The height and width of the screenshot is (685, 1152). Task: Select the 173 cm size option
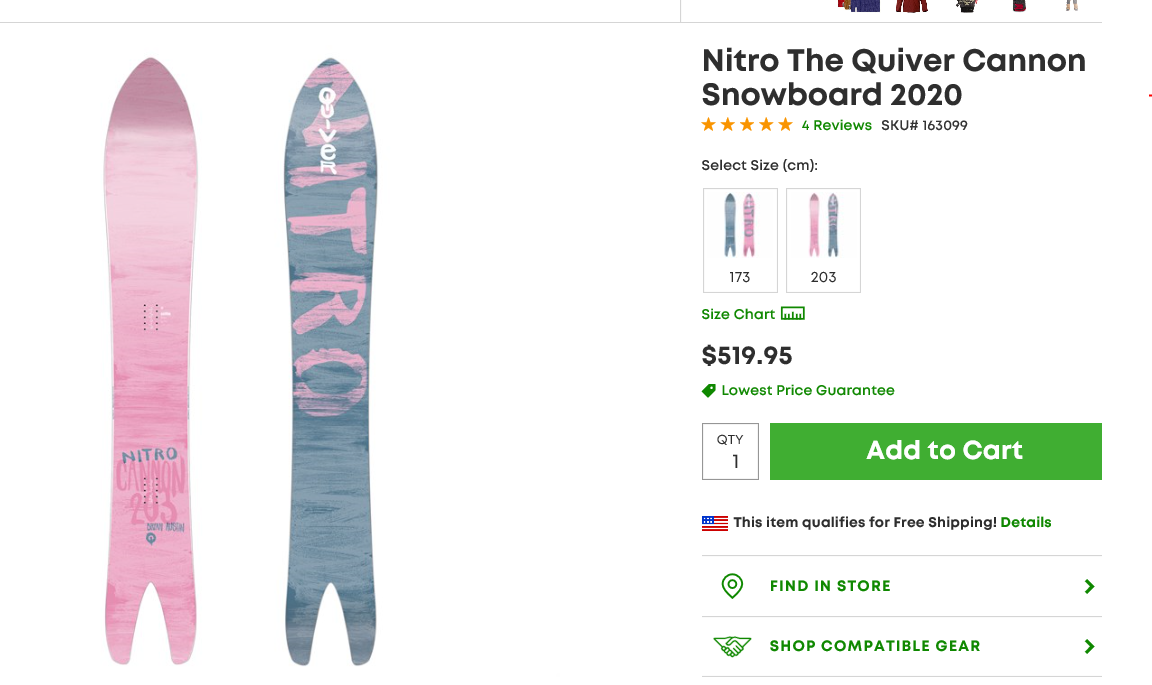(740, 240)
